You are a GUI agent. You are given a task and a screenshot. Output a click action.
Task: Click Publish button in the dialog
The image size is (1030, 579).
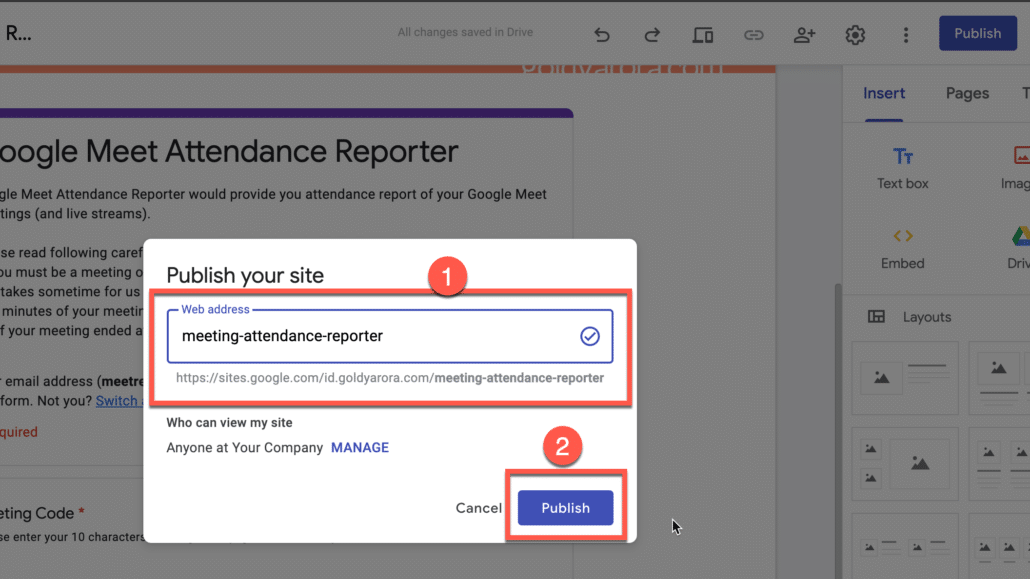(565, 507)
